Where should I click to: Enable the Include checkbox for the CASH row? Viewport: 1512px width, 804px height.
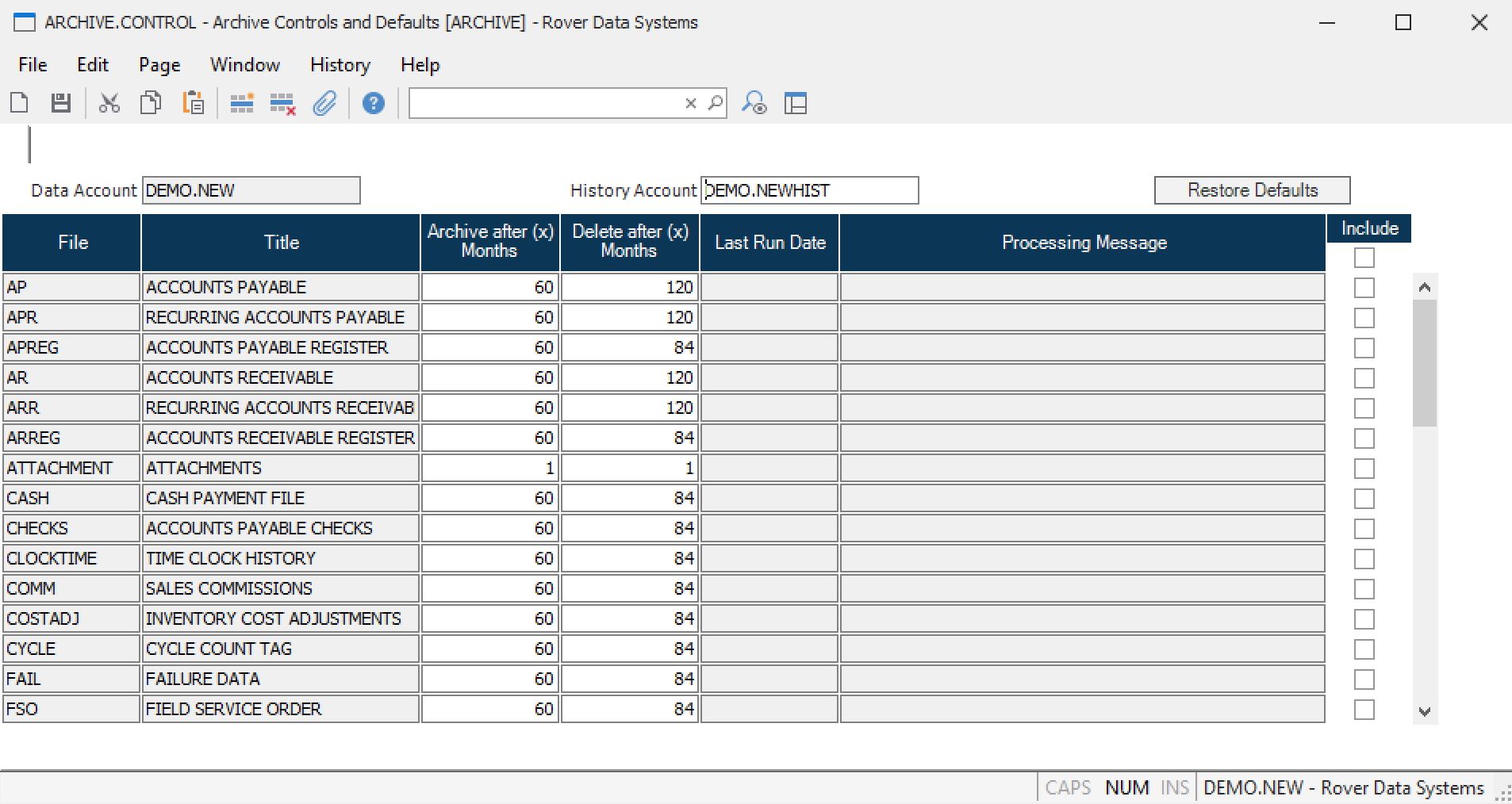pos(1364,499)
